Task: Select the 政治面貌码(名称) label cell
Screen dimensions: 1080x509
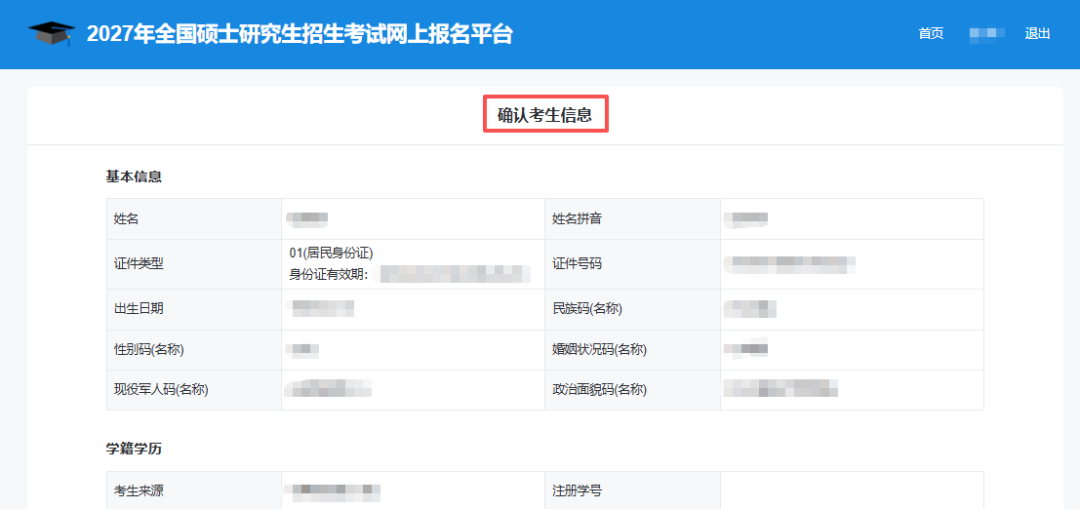Action: (632, 390)
